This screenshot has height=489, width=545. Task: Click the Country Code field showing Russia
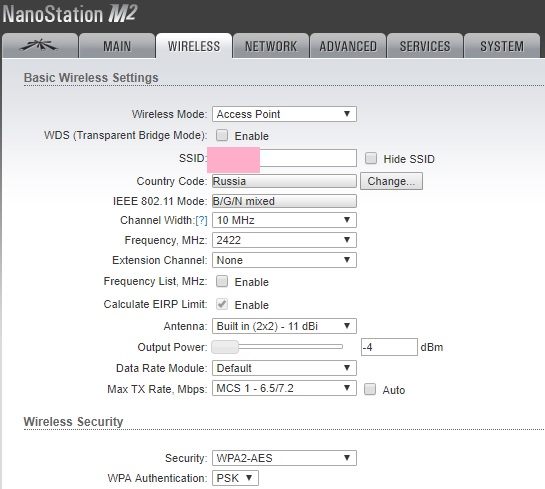(284, 181)
